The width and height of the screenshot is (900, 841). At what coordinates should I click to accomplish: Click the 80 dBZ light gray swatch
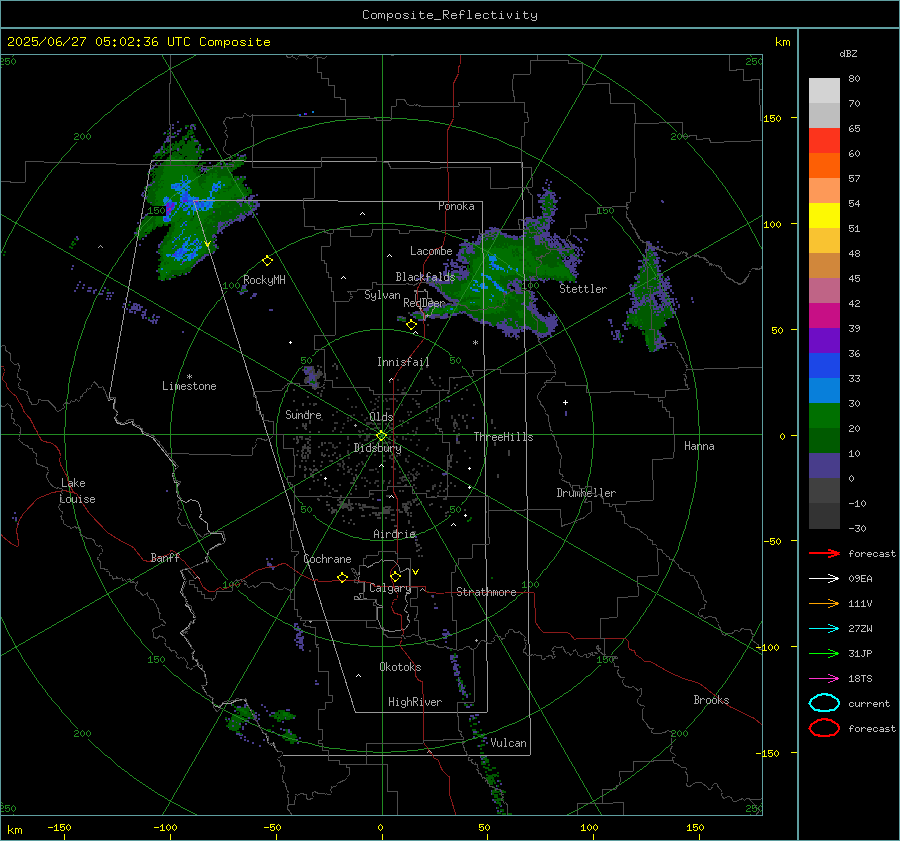[x=824, y=91]
